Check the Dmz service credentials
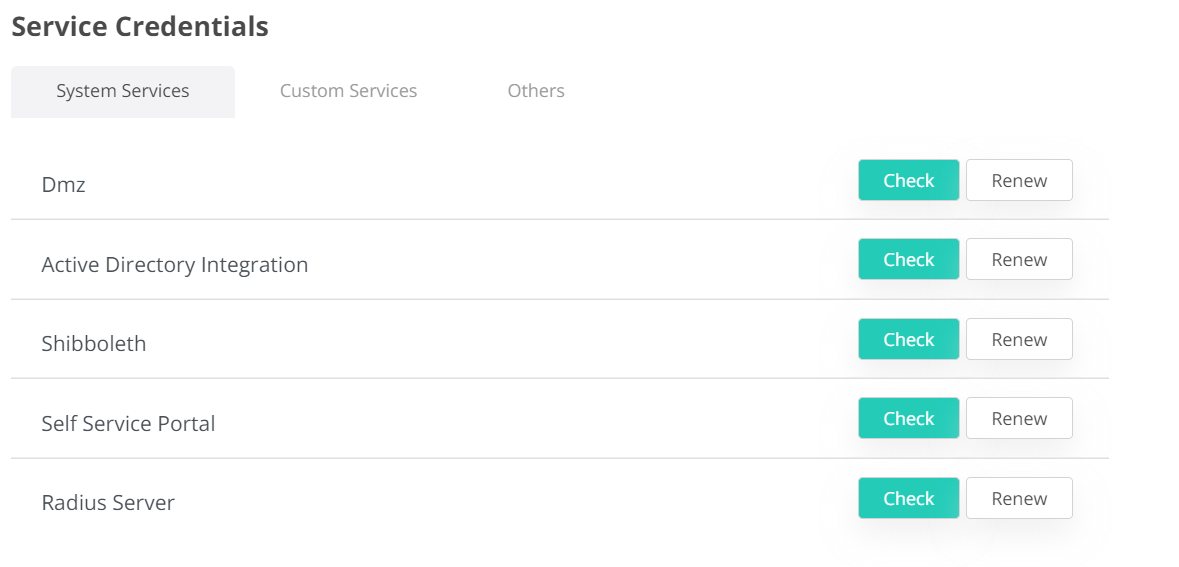The image size is (1179, 567). click(x=908, y=181)
